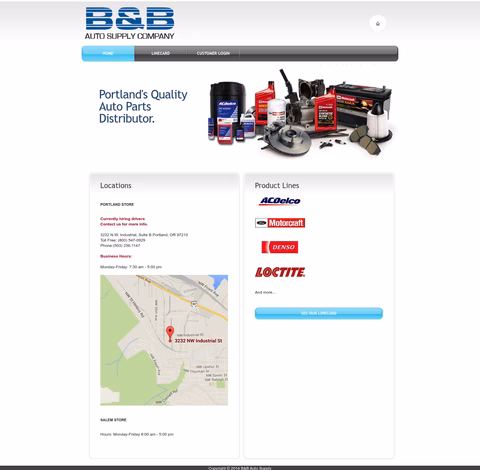
Task: Click the Product Lines panel heading
Action: tap(277, 186)
